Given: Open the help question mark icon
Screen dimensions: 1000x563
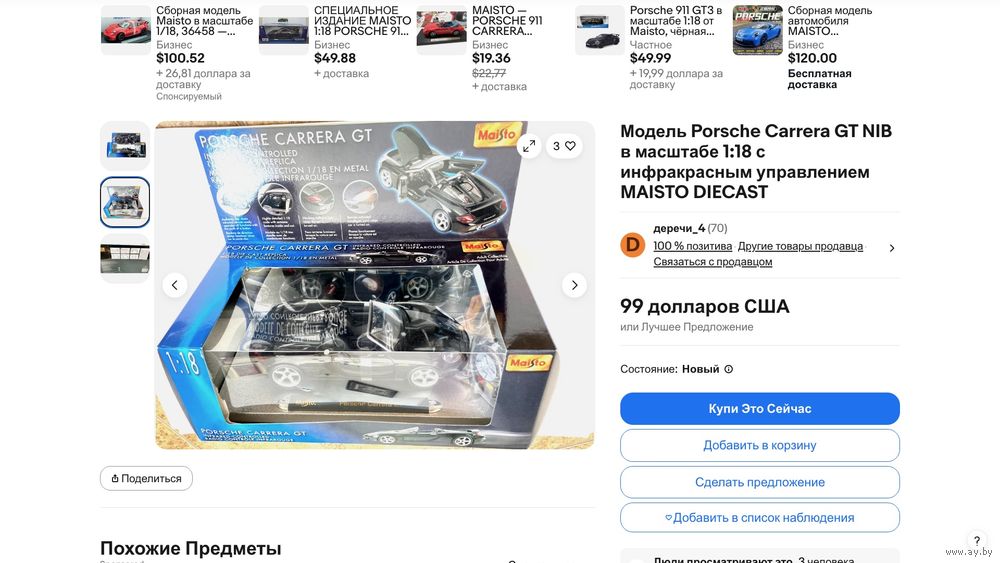Looking at the screenshot, I should pos(976,541).
